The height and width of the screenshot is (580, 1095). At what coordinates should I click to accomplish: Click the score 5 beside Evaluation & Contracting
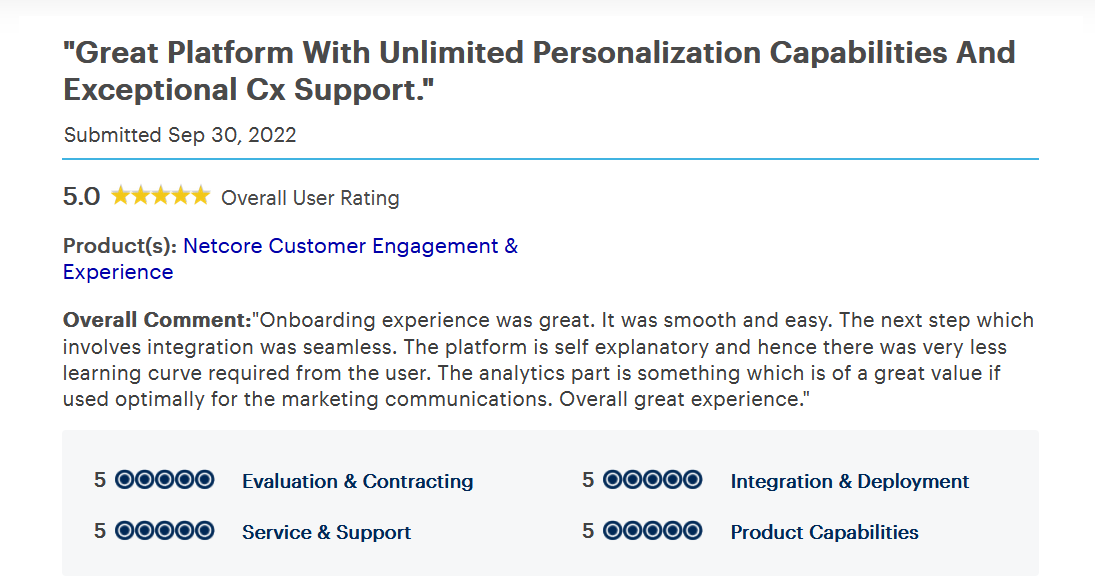point(100,480)
